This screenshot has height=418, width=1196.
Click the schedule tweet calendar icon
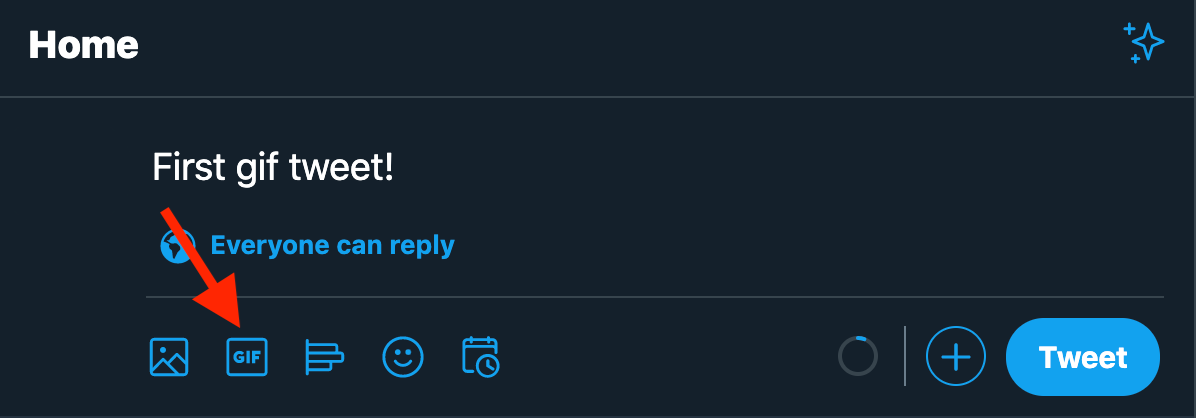point(481,357)
